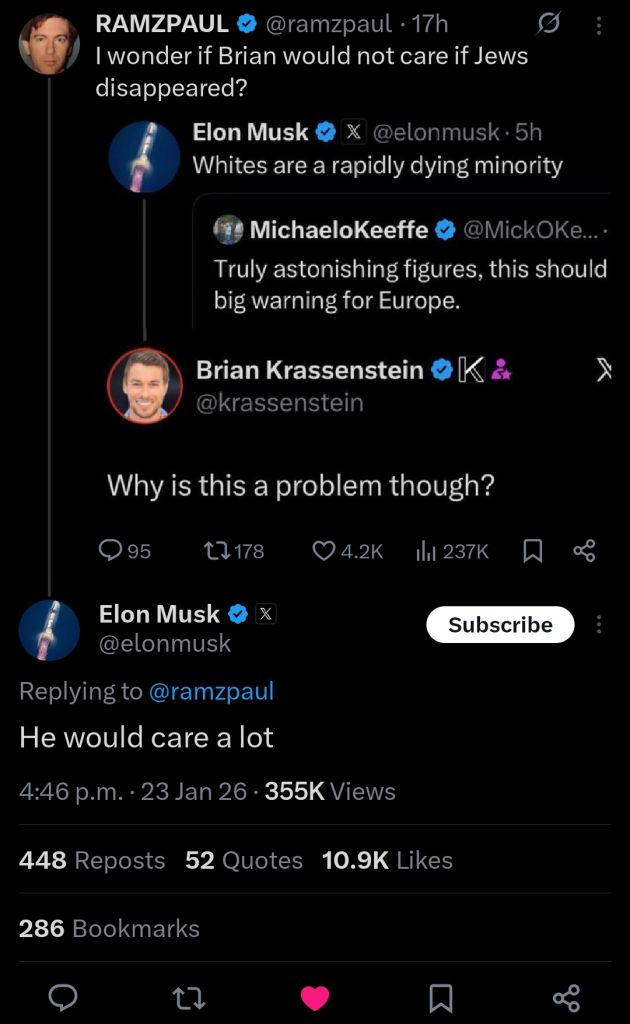
Task: Open the @ramzpaul mention link
Action: pyautogui.click(x=210, y=691)
